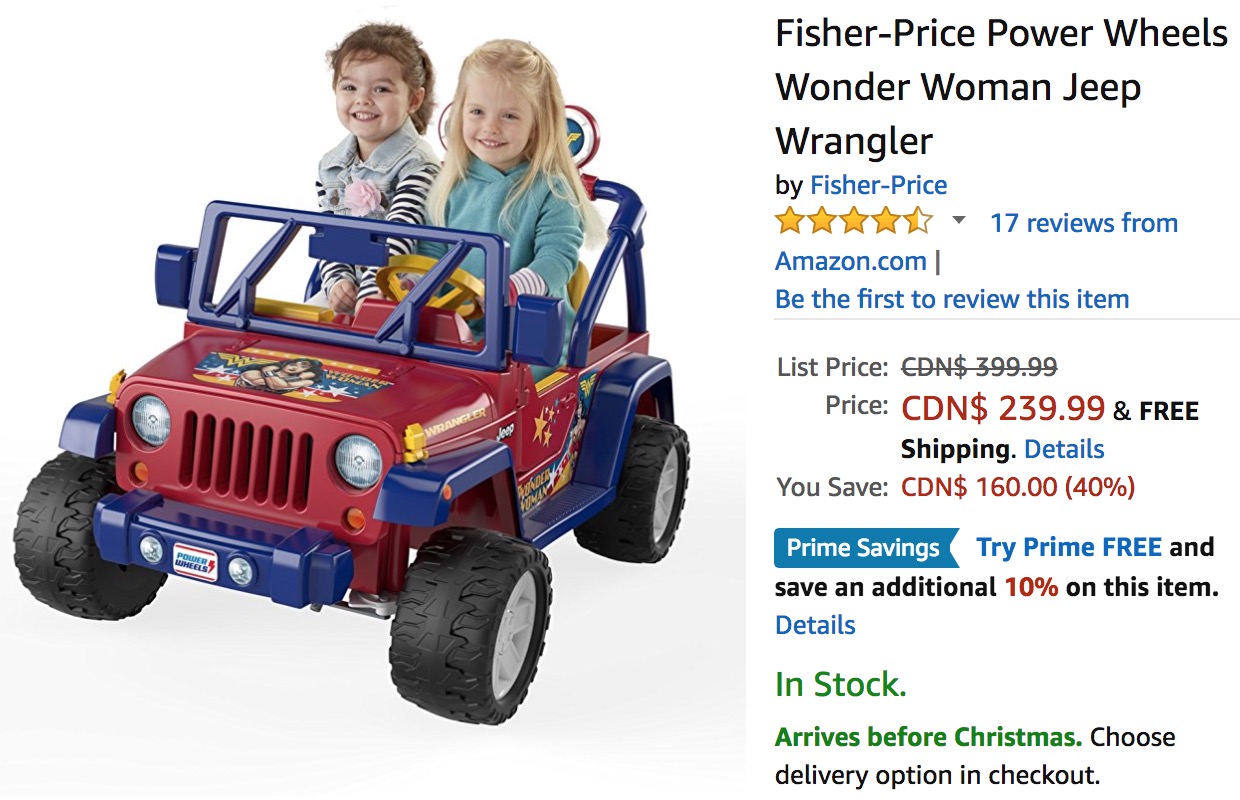Expand the rating breakdown dropdown arrow
The width and height of the screenshot is (1240, 800).
pyautogui.click(x=958, y=221)
